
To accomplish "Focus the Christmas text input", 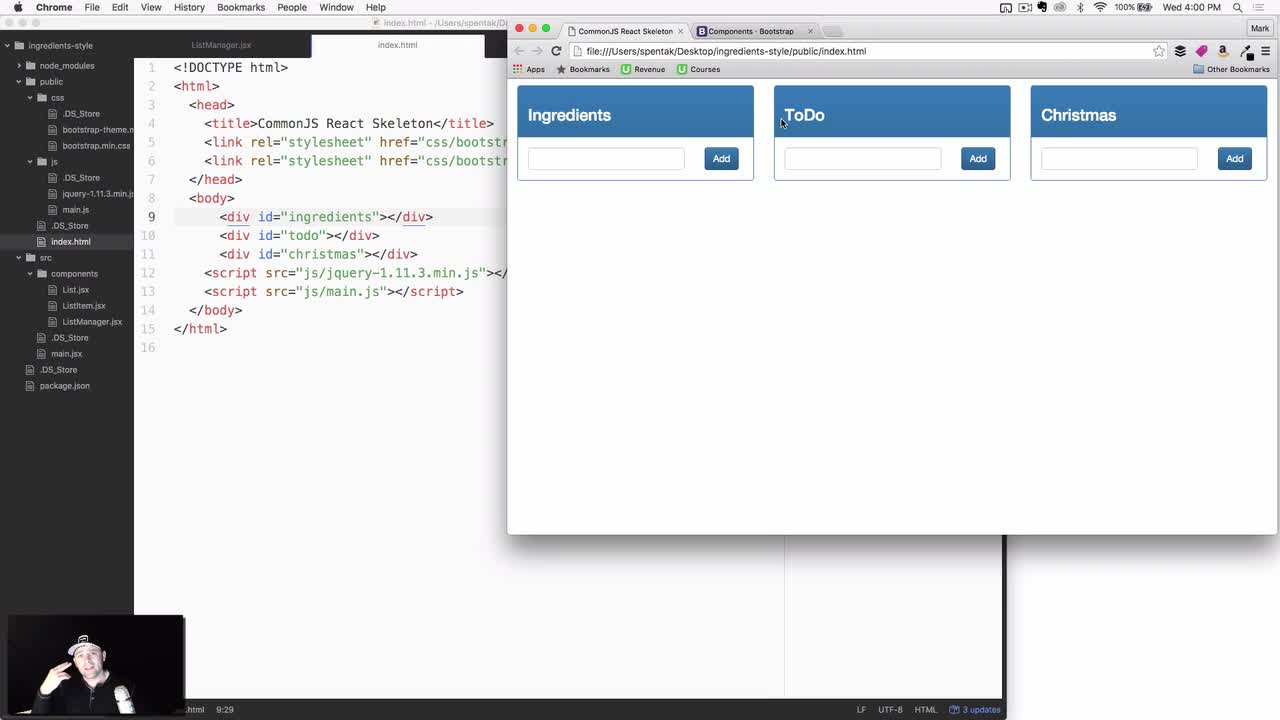I will [x=1119, y=159].
